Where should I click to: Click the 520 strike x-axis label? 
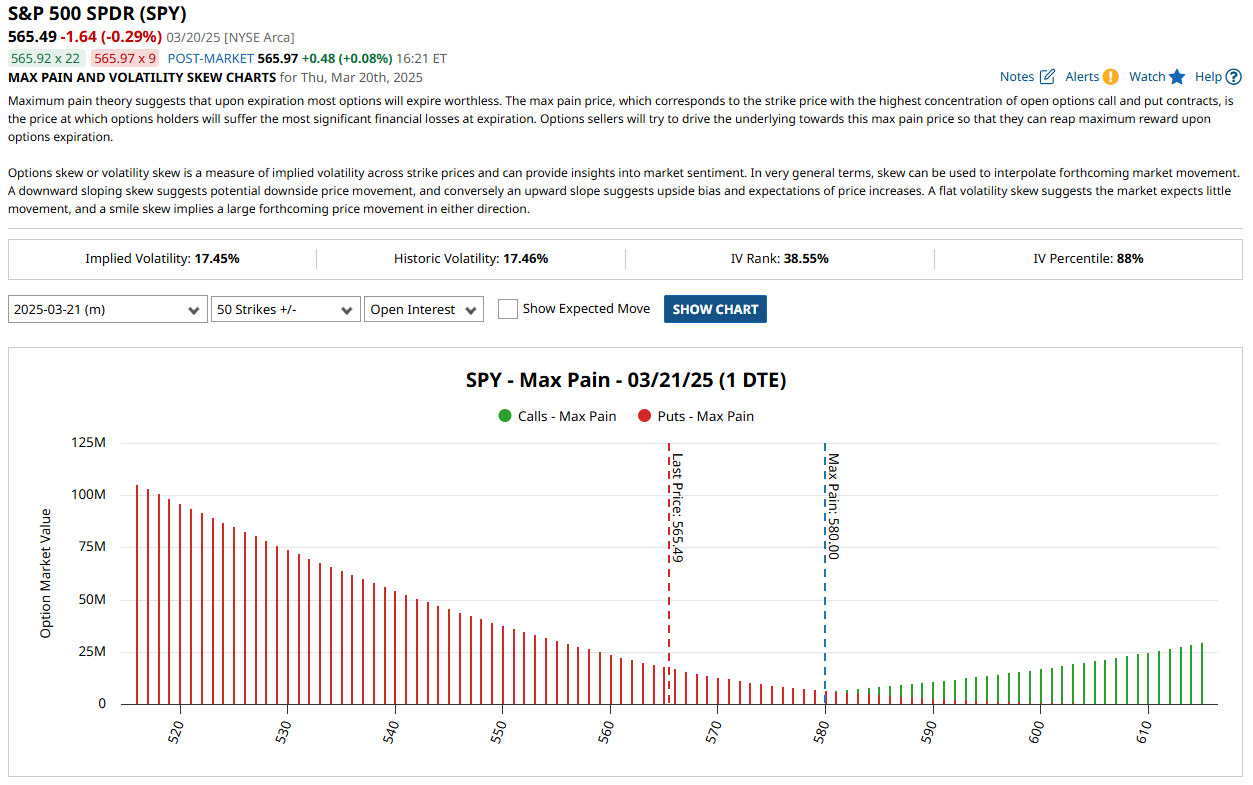176,730
